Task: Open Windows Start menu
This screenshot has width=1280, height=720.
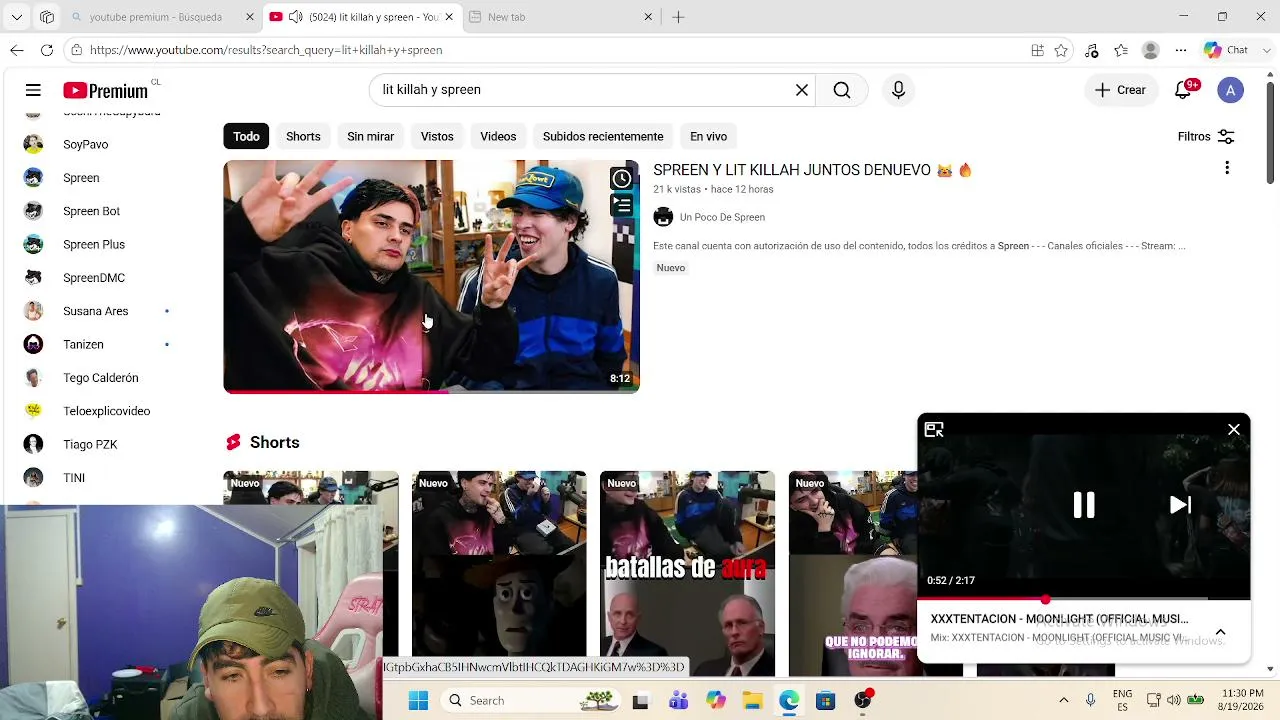Action: (418, 701)
